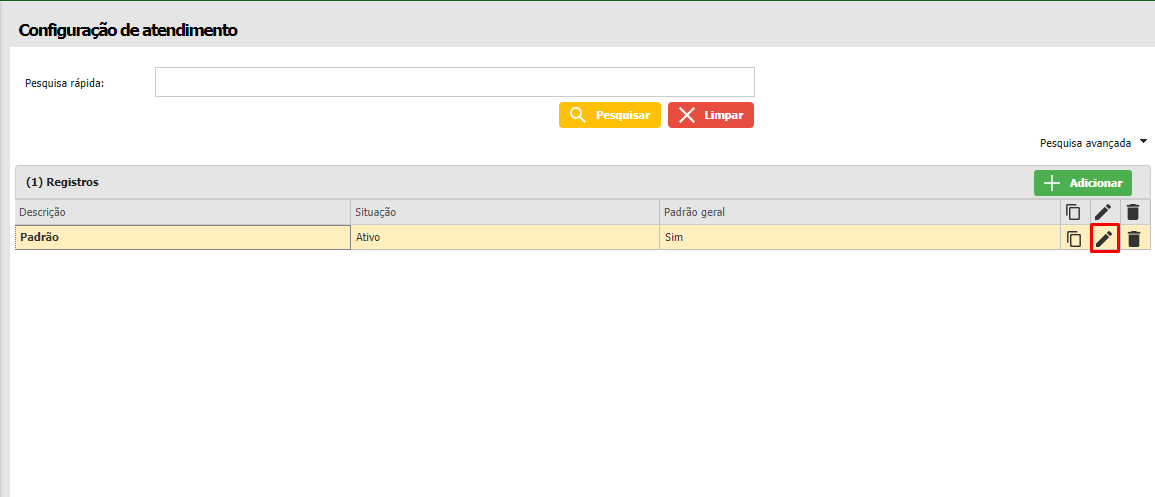Sort by Descrição column header
The width and height of the screenshot is (1155, 497).
click(x=183, y=212)
